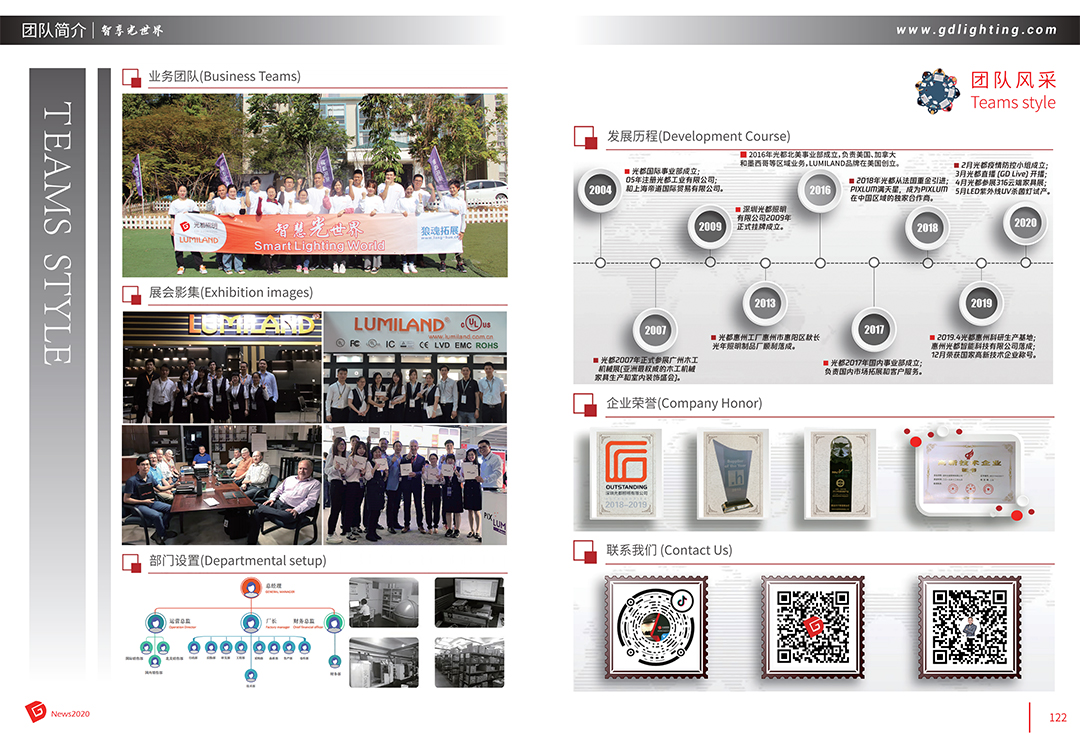Click the square icon beside Company Honor heading
This screenshot has width=1080, height=733.
click(x=584, y=403)
